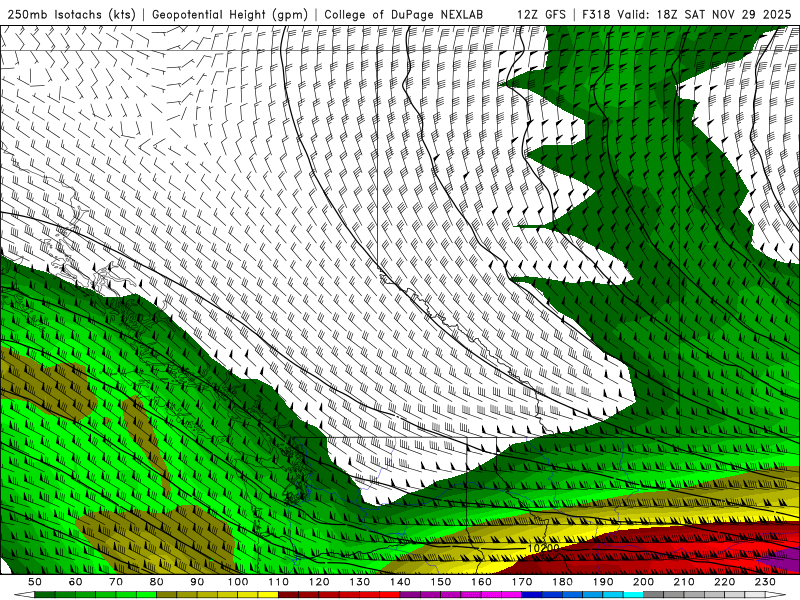Click the '150' knot scale label
Screen dimensions: 800x600
[440, 582]
